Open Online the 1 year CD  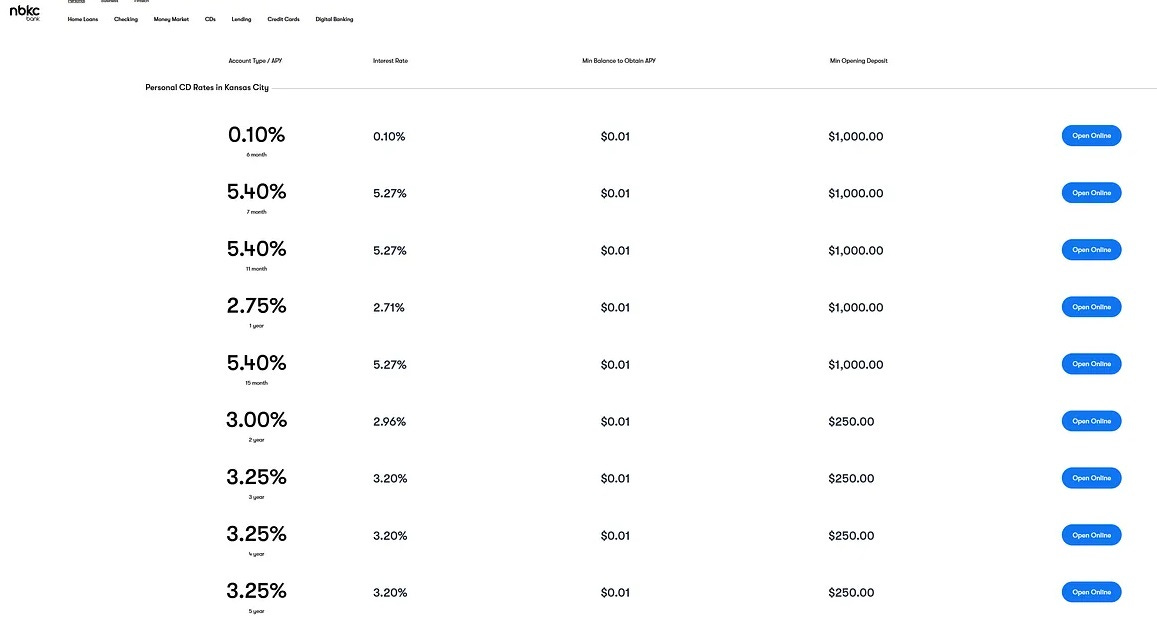click(1091, 307)
